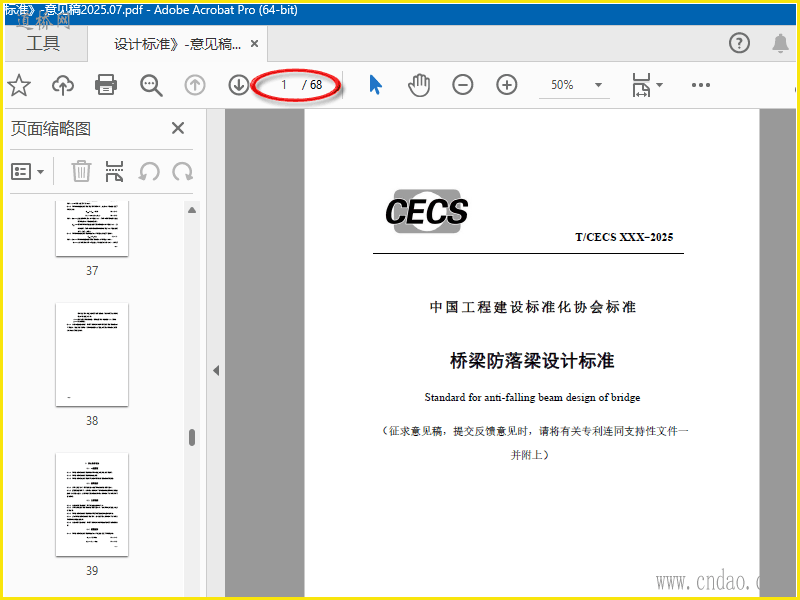
Task: Open notifications bell
Action: click(780, 43)
